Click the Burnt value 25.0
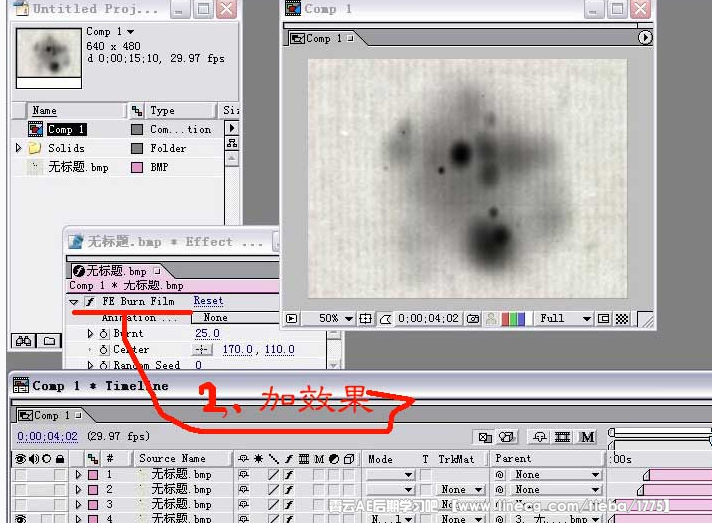This screenshot has height=523, width=712. (207, 333)
